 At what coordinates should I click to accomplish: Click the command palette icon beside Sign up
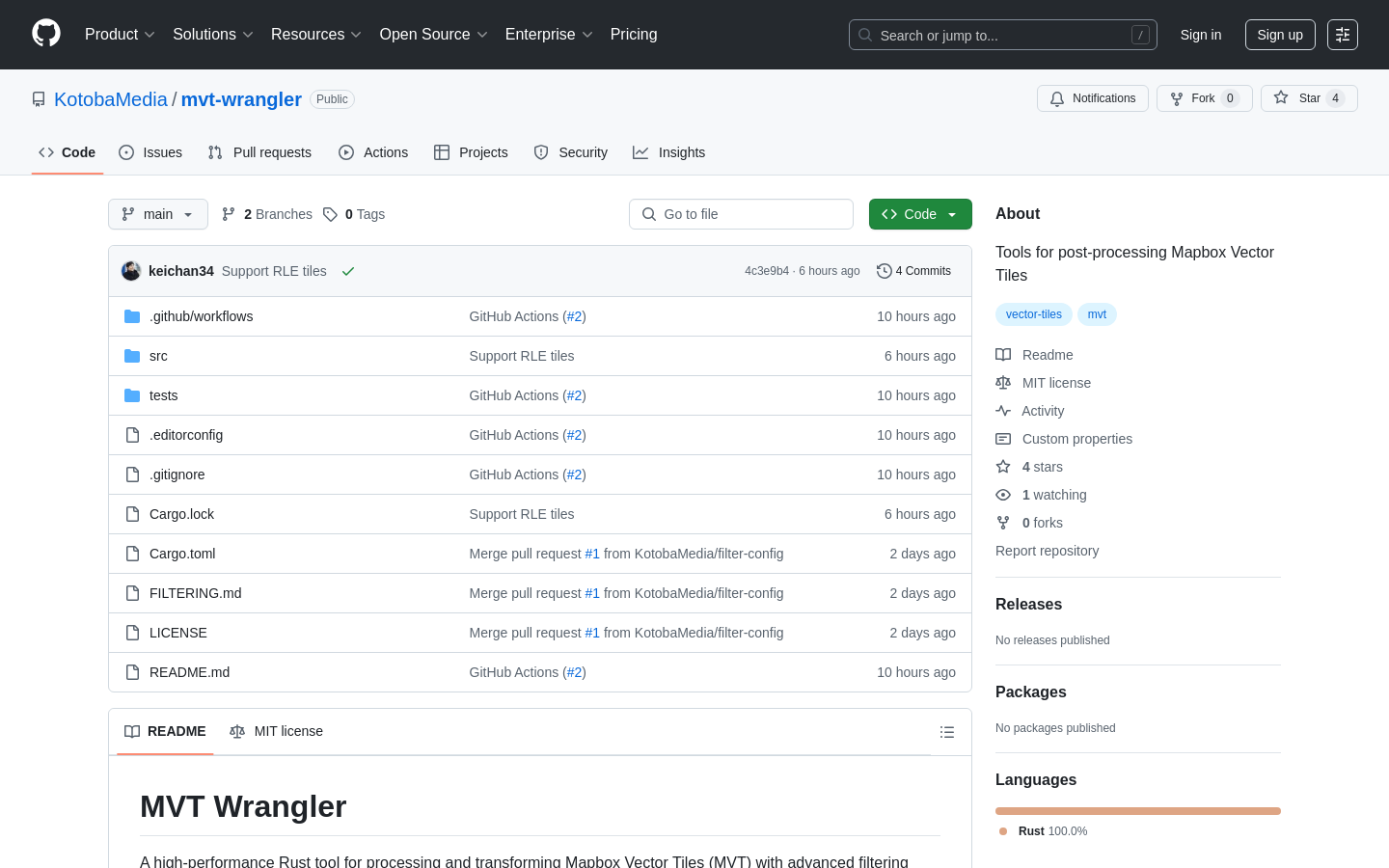pos(1343,35)
